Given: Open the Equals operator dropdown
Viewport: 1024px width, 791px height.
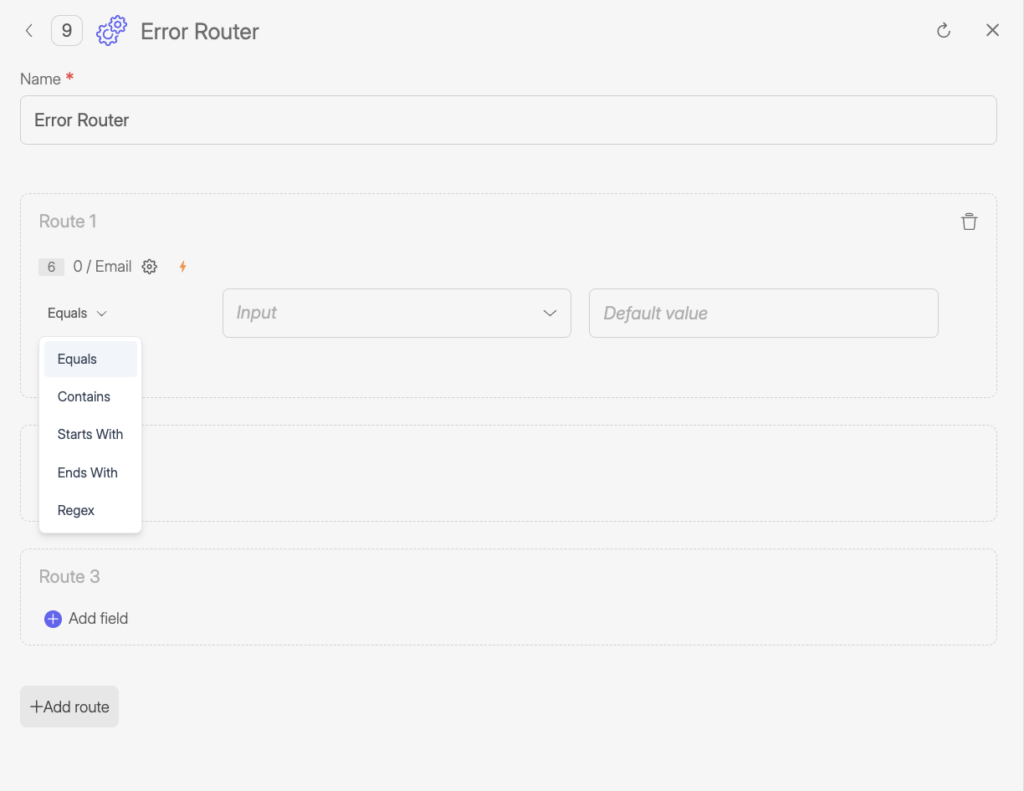Looking at the screenshot, I should 76,312.
